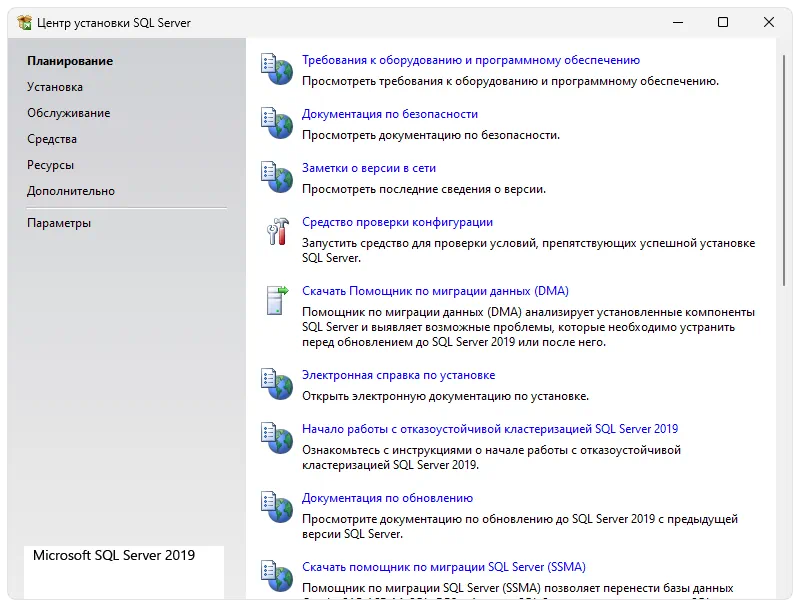The height and width of the screenshot is (609, 799).
Task: Click the hardware and software requirements description text
Action: [510, 81]
